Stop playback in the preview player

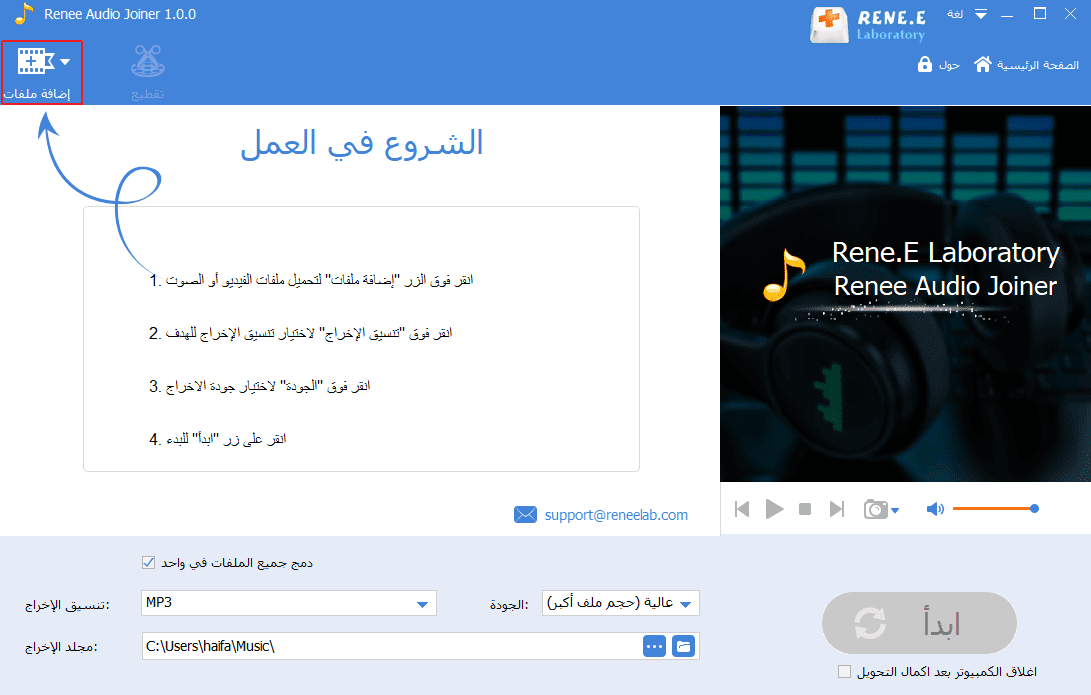click(x=805, y=509)
